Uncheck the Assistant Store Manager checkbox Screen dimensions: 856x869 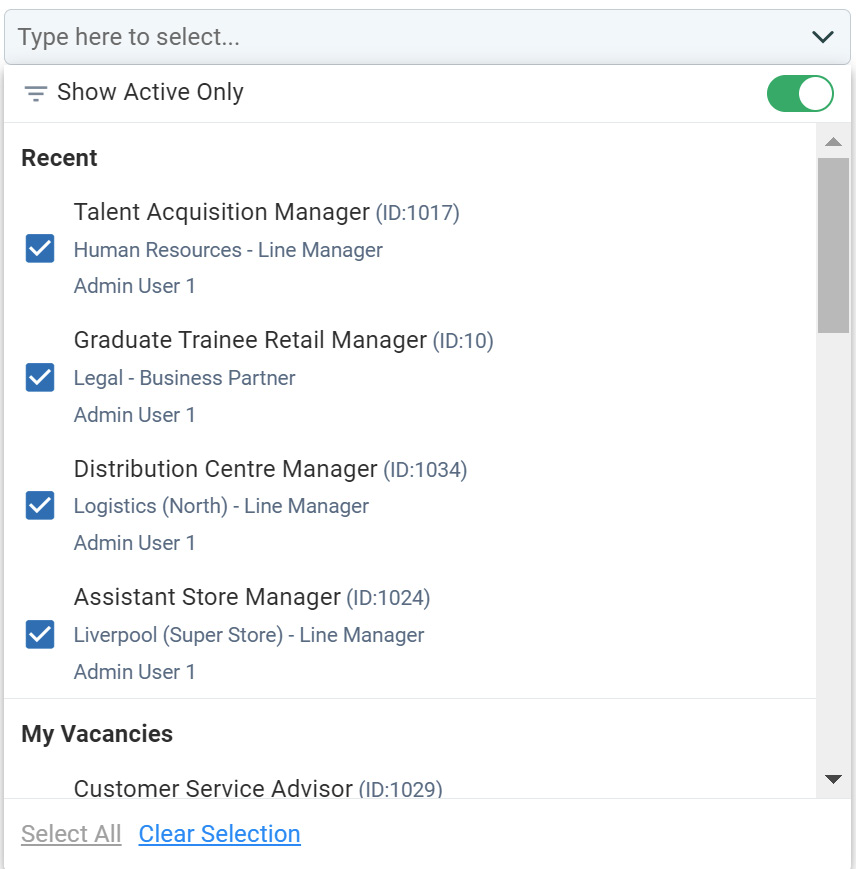point(40,634)
